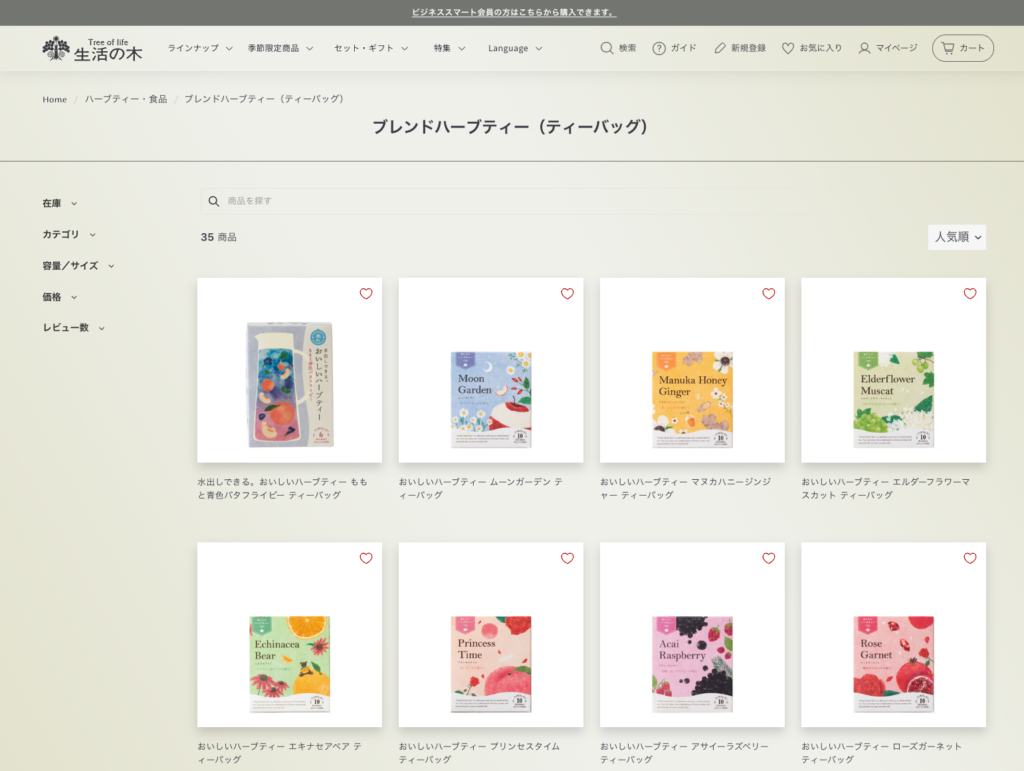This screenshot has width=1024, height=771.
Task: Click the 35 商品 count text
Action: tap(218, 237)
